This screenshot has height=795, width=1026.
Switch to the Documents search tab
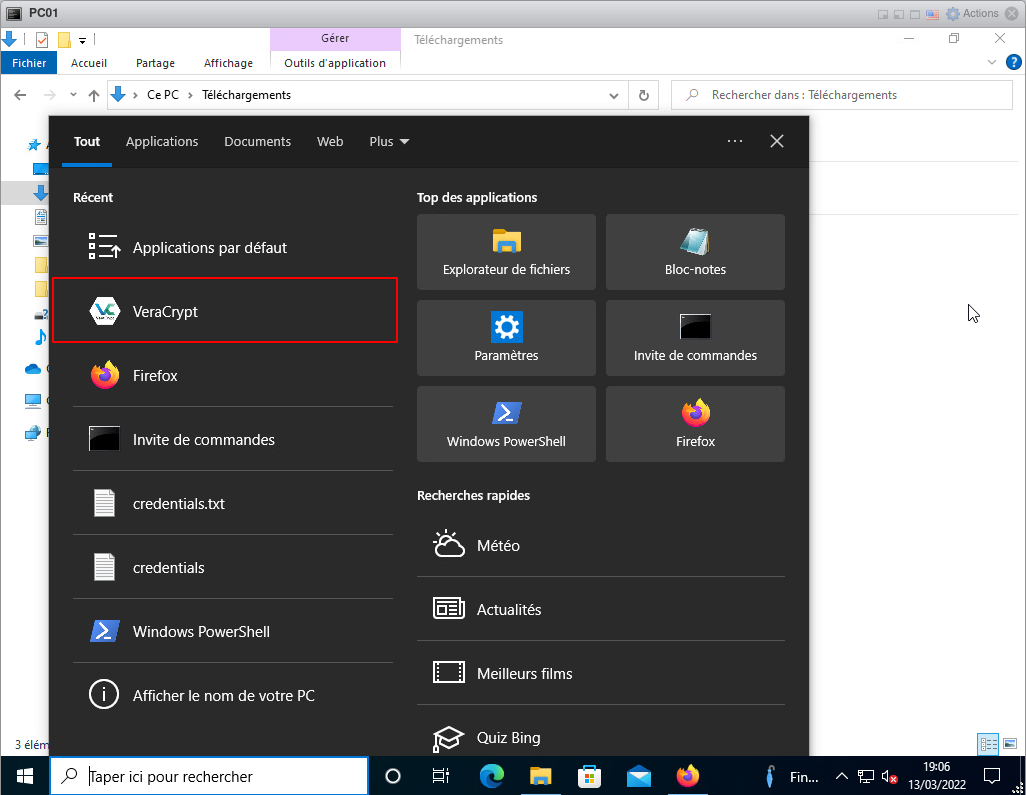pyautogui.click(x=257, y=142)
